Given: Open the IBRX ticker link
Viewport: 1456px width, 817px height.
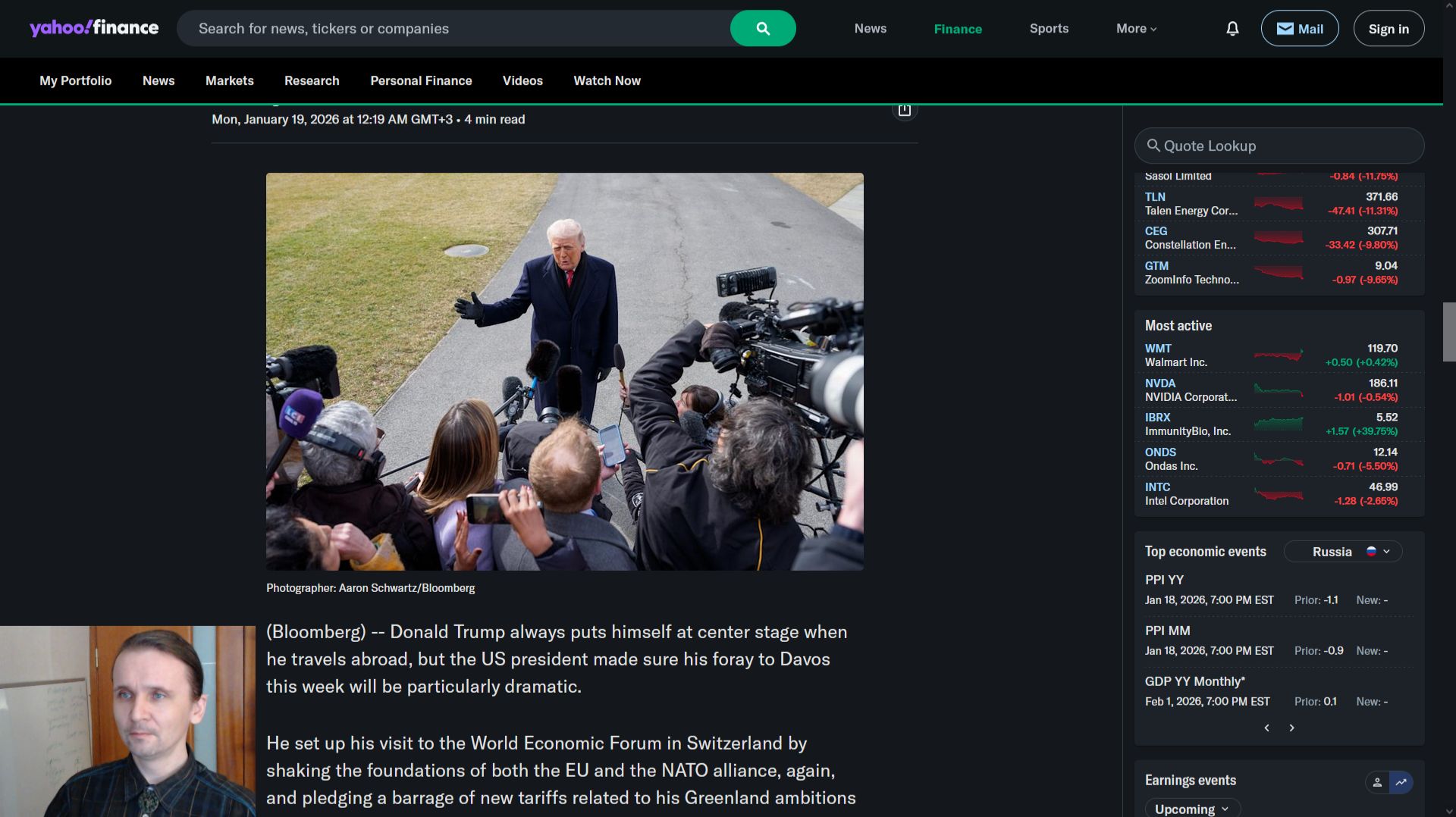Looking at the screenshot, I should pos(1158,418).
